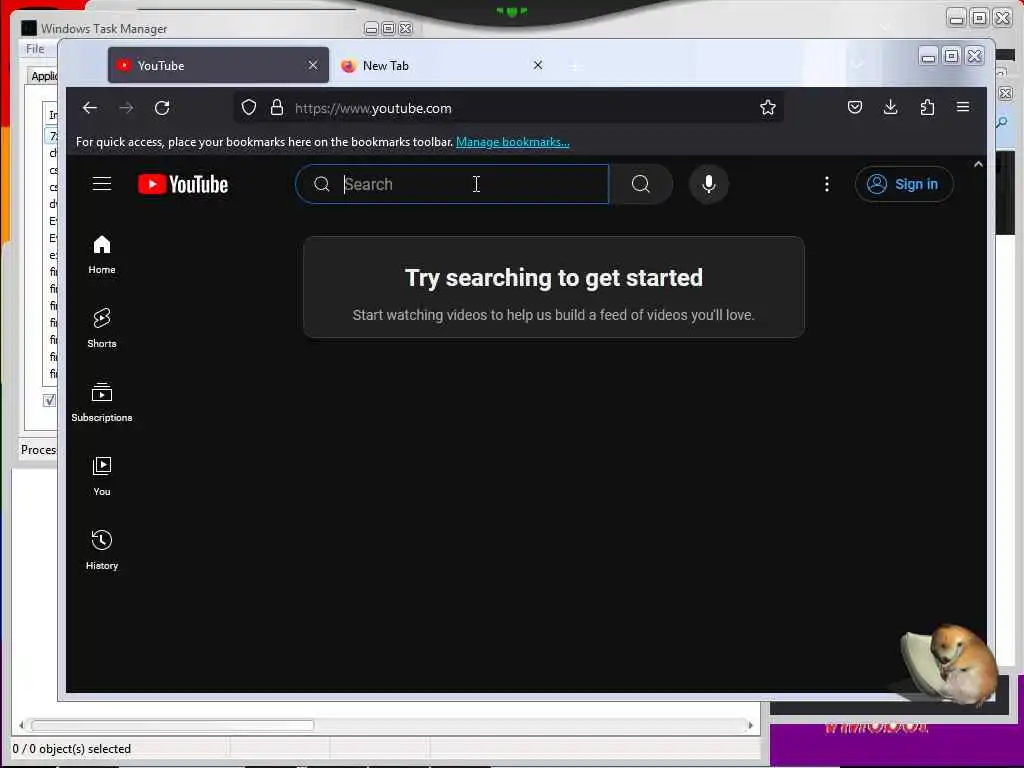Screen dimensions: 1024x768
Task: Minimize the Windows Task Manager window
Action: pyautogui.click(x=371, y=29)
